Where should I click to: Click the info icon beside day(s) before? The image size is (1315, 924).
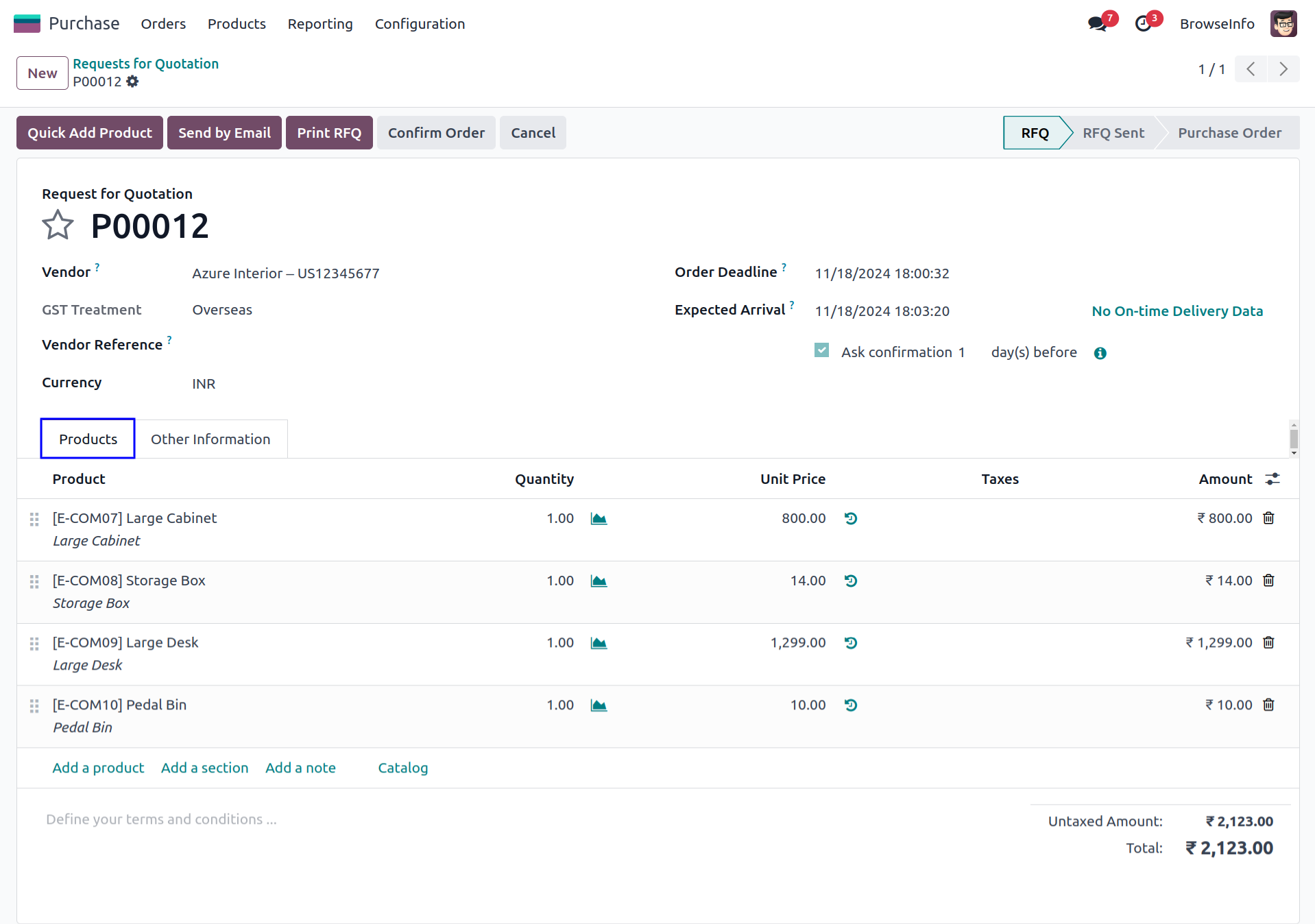[1100, 353]
